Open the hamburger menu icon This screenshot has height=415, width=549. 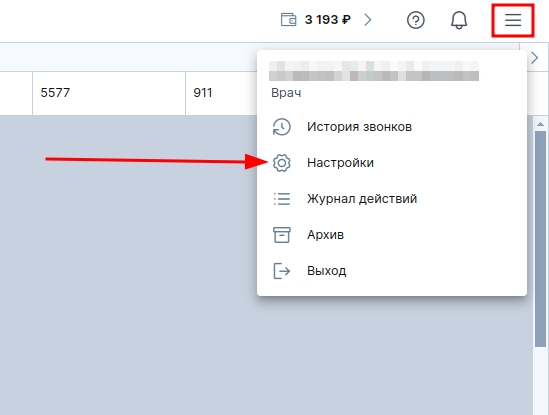[x=513, y=20]
